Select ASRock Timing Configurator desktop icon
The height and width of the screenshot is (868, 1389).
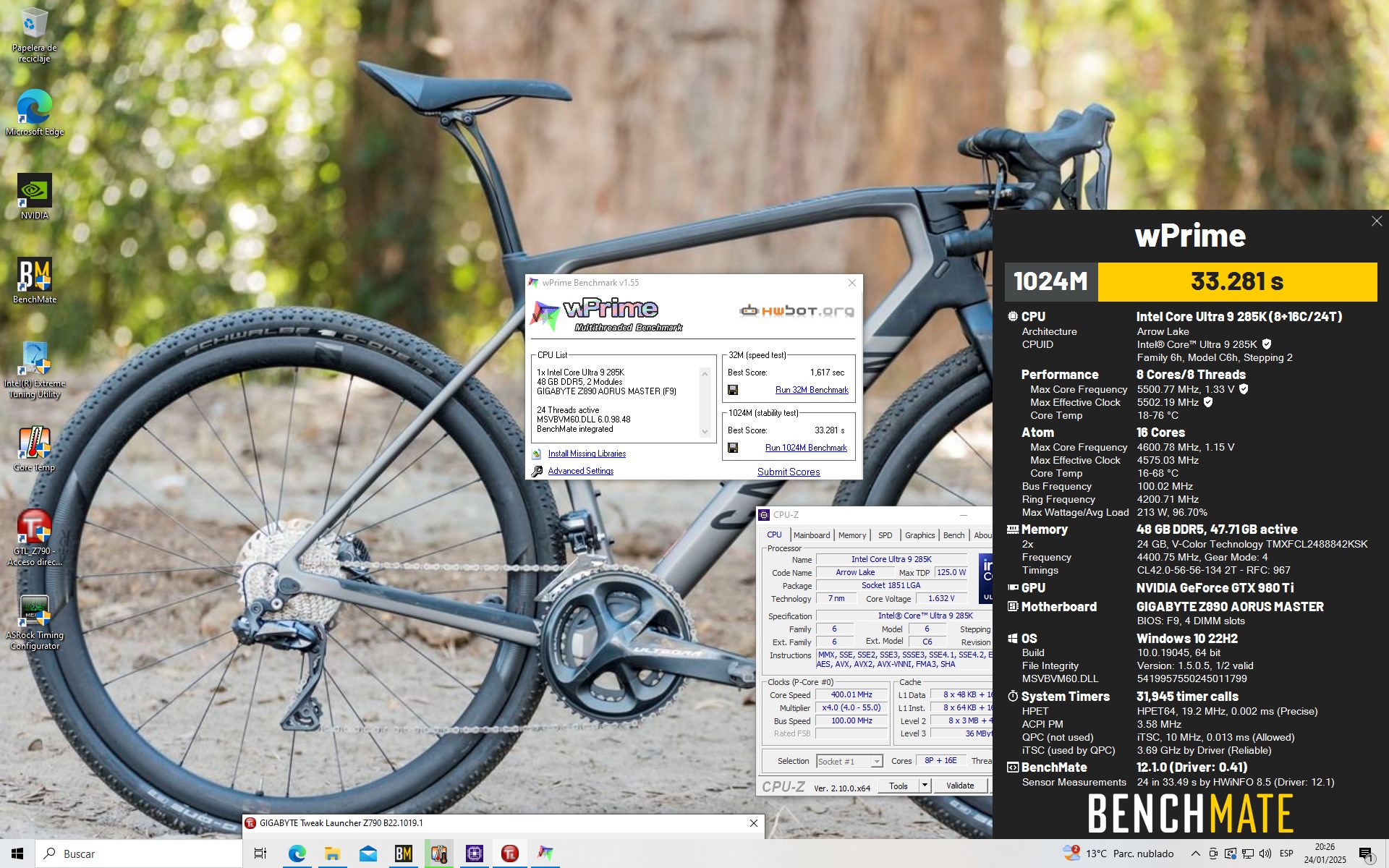(x=34, y=621)
